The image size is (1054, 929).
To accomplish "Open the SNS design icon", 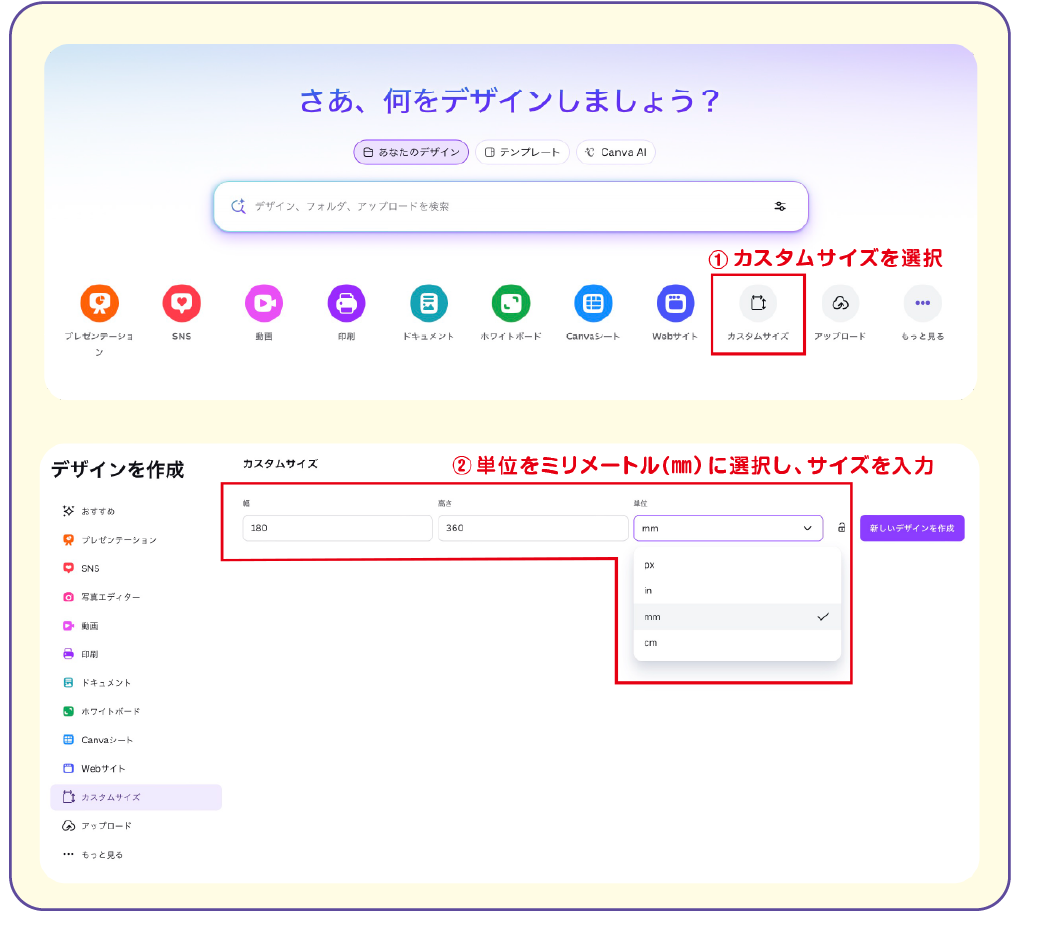I will point(181,303).
